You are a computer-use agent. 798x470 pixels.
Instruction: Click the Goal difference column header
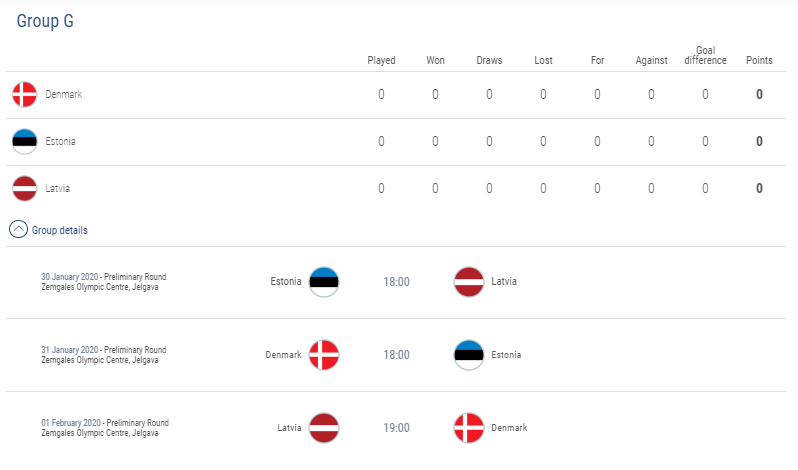[x=705, y=55]
